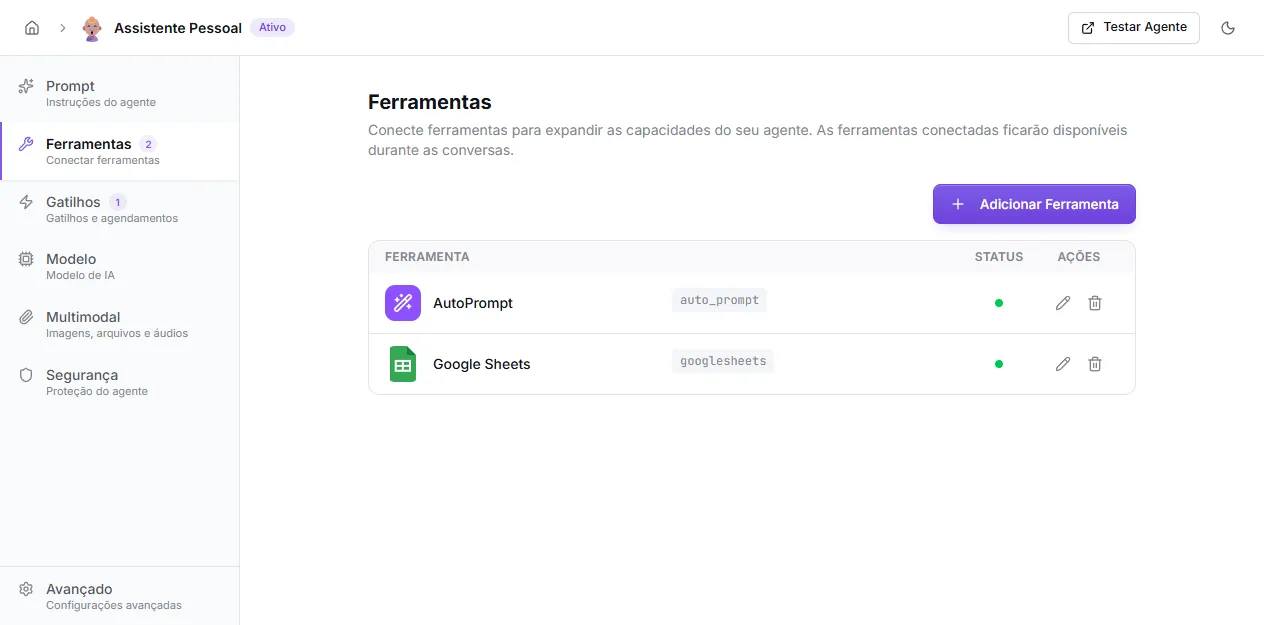The image size is (1264, 625).
Task: Delete the Google Sheets tool via trash
Action: pyautogui.click(x=1095, y=364)
